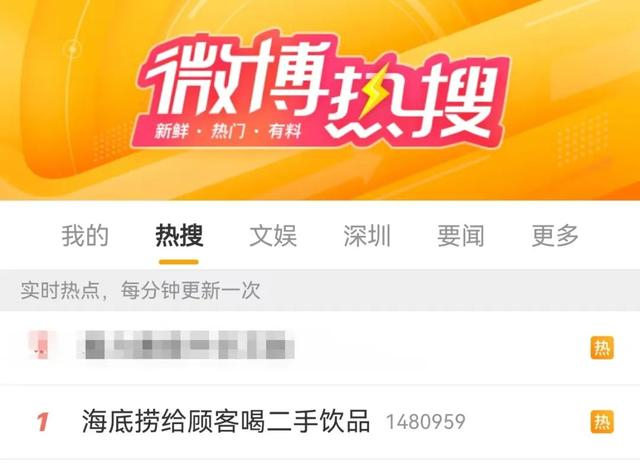The width and height of the screenshot is (640, 468).
Task: Click the red rank number 1
Action: click(x=43, y=422)
